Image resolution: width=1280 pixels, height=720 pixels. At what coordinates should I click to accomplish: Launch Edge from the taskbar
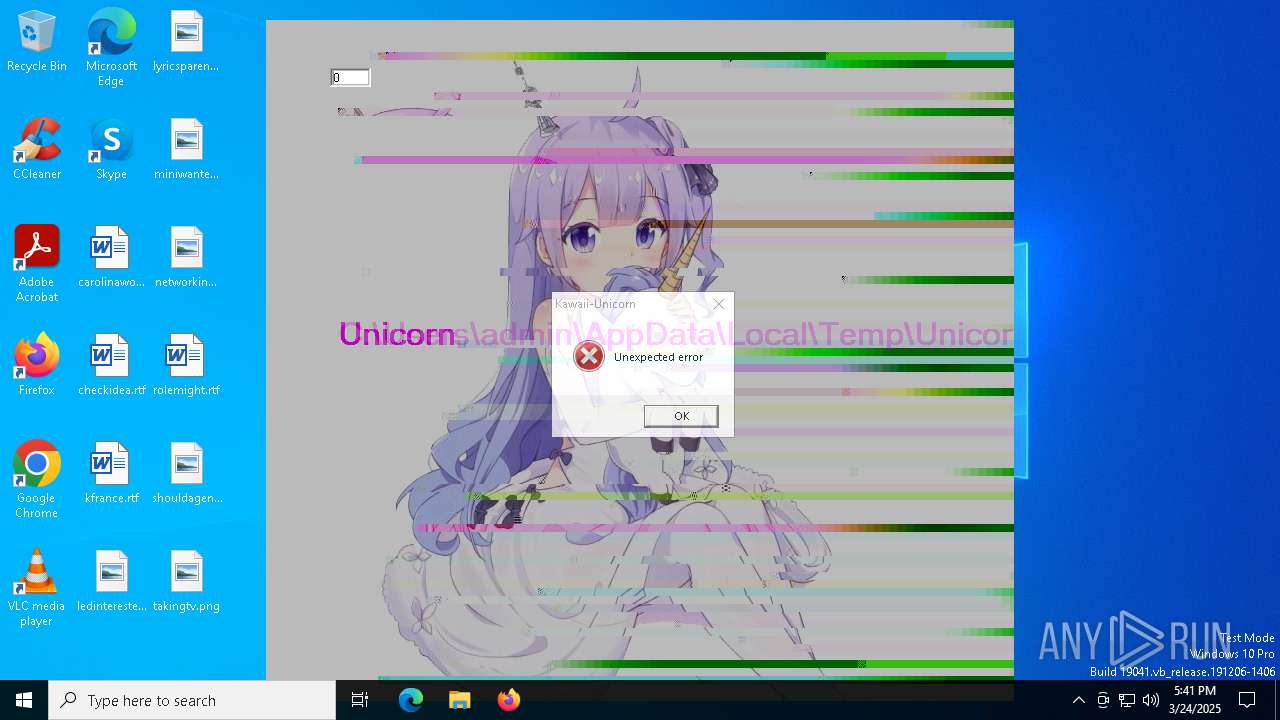click(x=411, y=700)
